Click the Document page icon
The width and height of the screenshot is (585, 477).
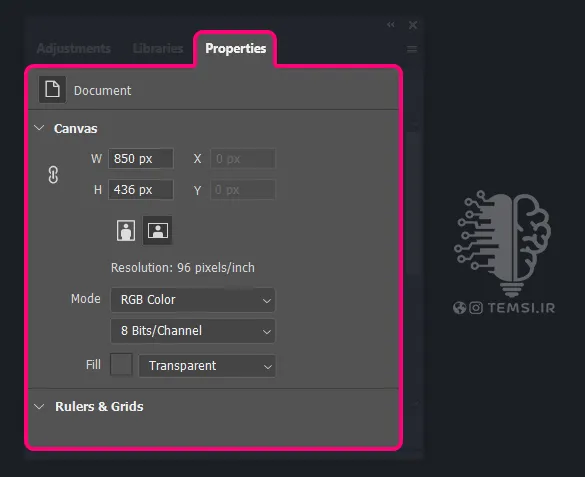point(52,90)
